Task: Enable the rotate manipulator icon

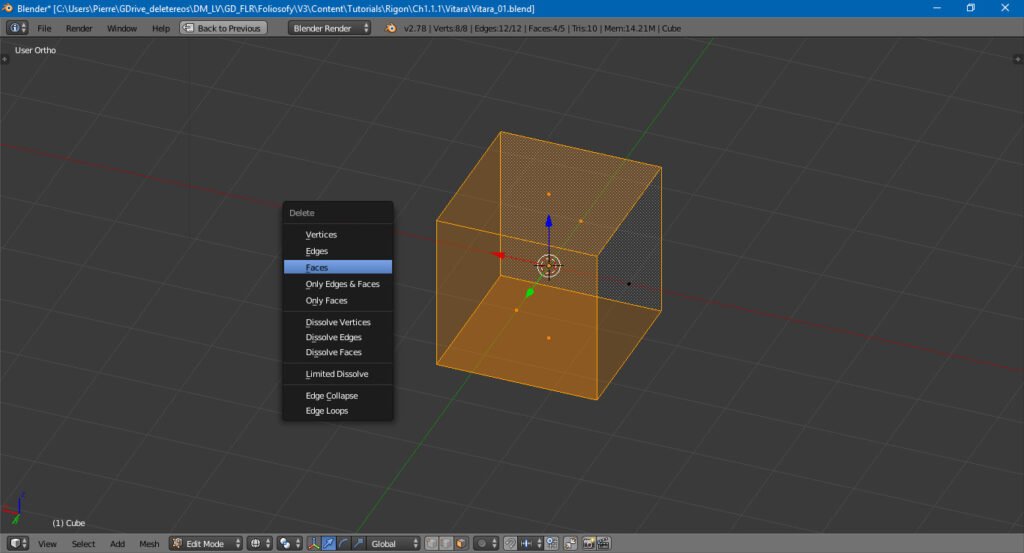Action: (344, 543)
